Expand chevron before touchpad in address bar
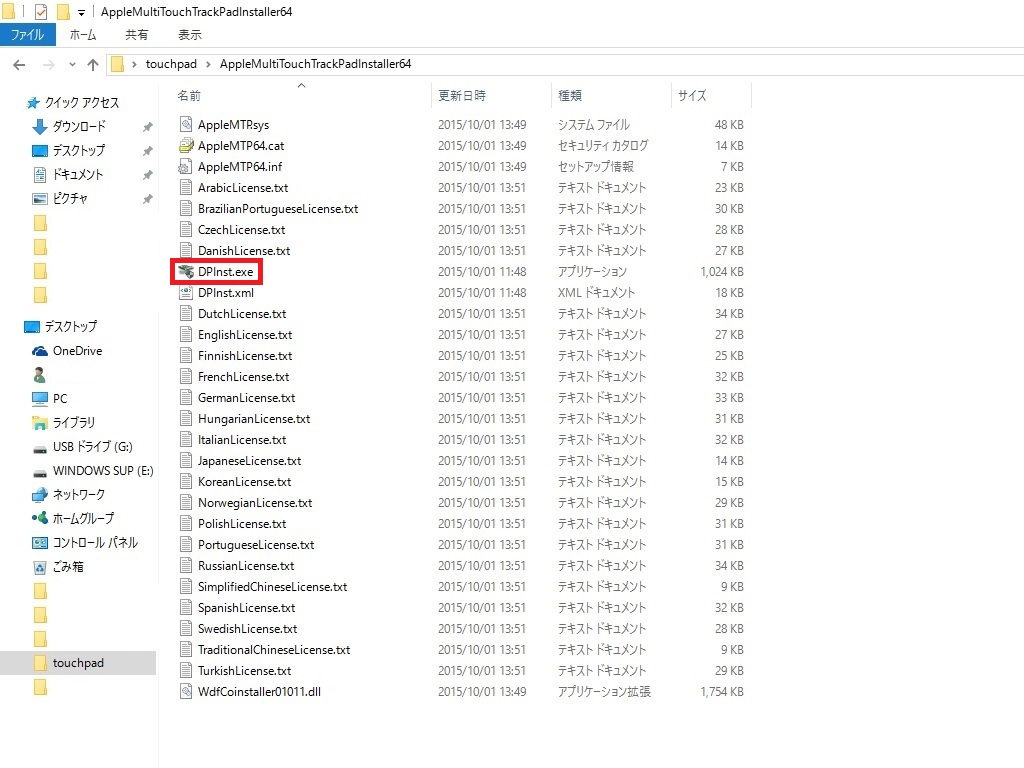1024x768 pixels. (x=134, y=64)
